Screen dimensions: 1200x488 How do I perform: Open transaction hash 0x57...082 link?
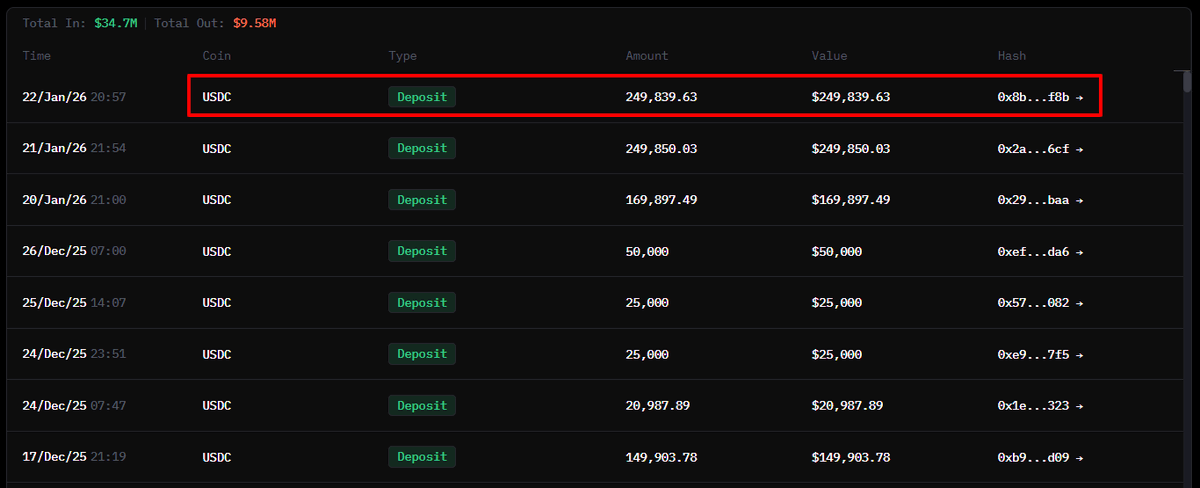[x=1040, y=303]
